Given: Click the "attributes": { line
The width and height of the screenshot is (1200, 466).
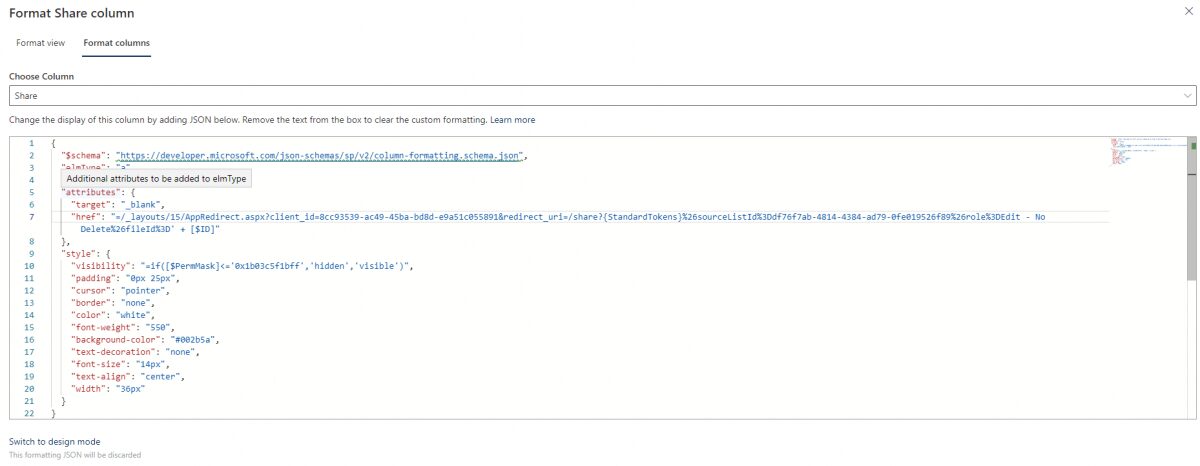Looking at the screenshot, I should (98, 191).
